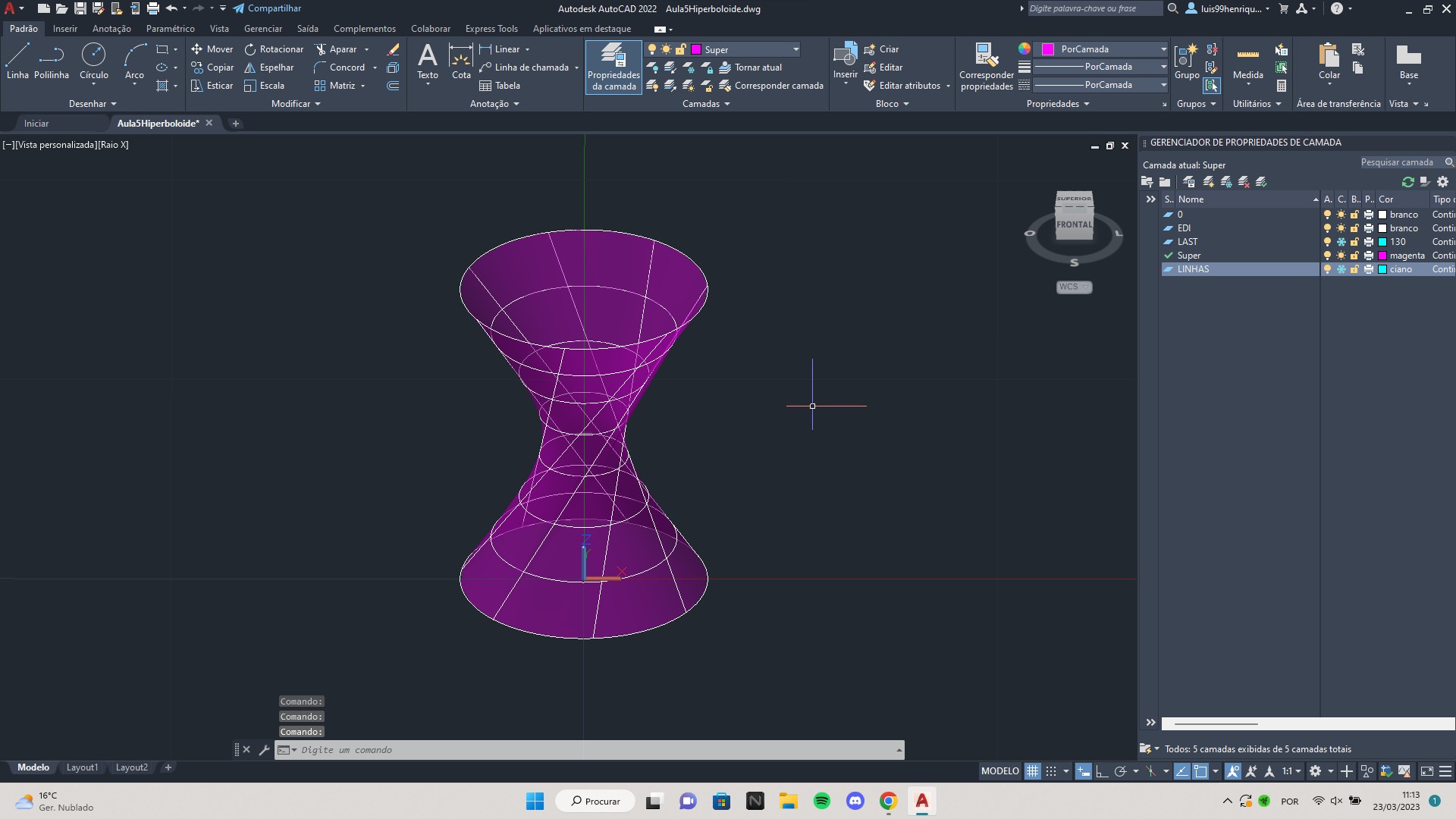Select the Measure/Medida tool icon
1456x819 pixels.
(1247, 54)
